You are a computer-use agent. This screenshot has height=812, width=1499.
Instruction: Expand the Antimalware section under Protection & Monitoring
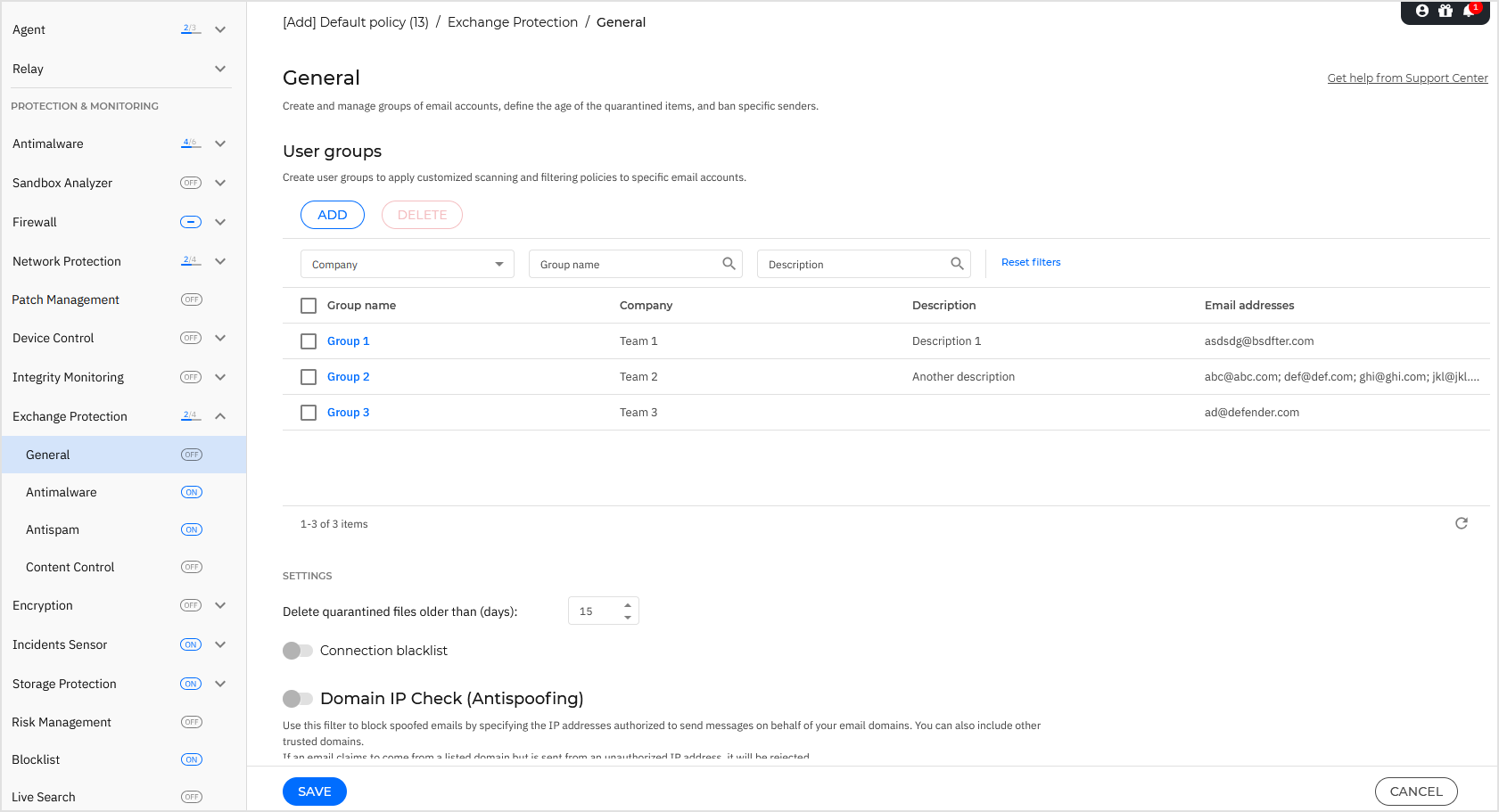(220, 144)
